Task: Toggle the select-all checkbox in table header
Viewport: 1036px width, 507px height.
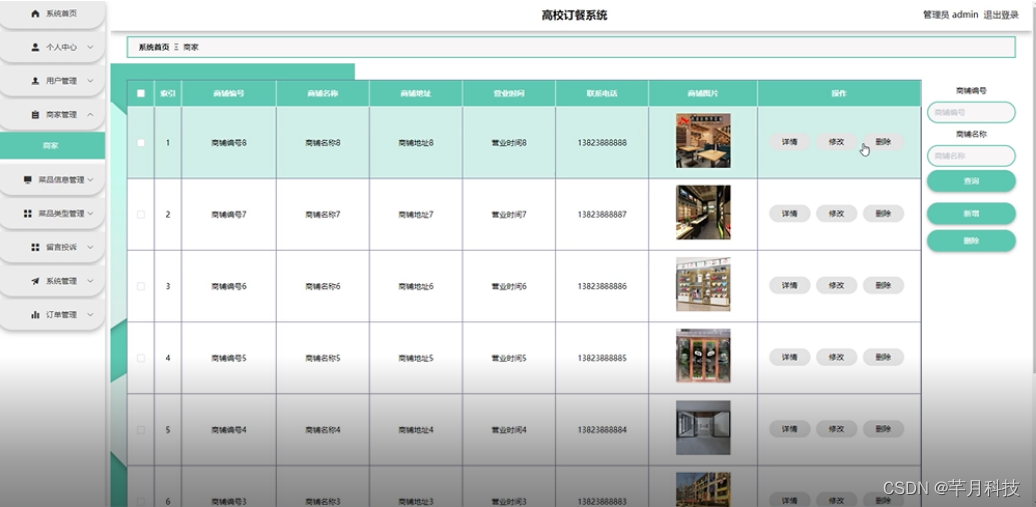Action: click(141, 93)
